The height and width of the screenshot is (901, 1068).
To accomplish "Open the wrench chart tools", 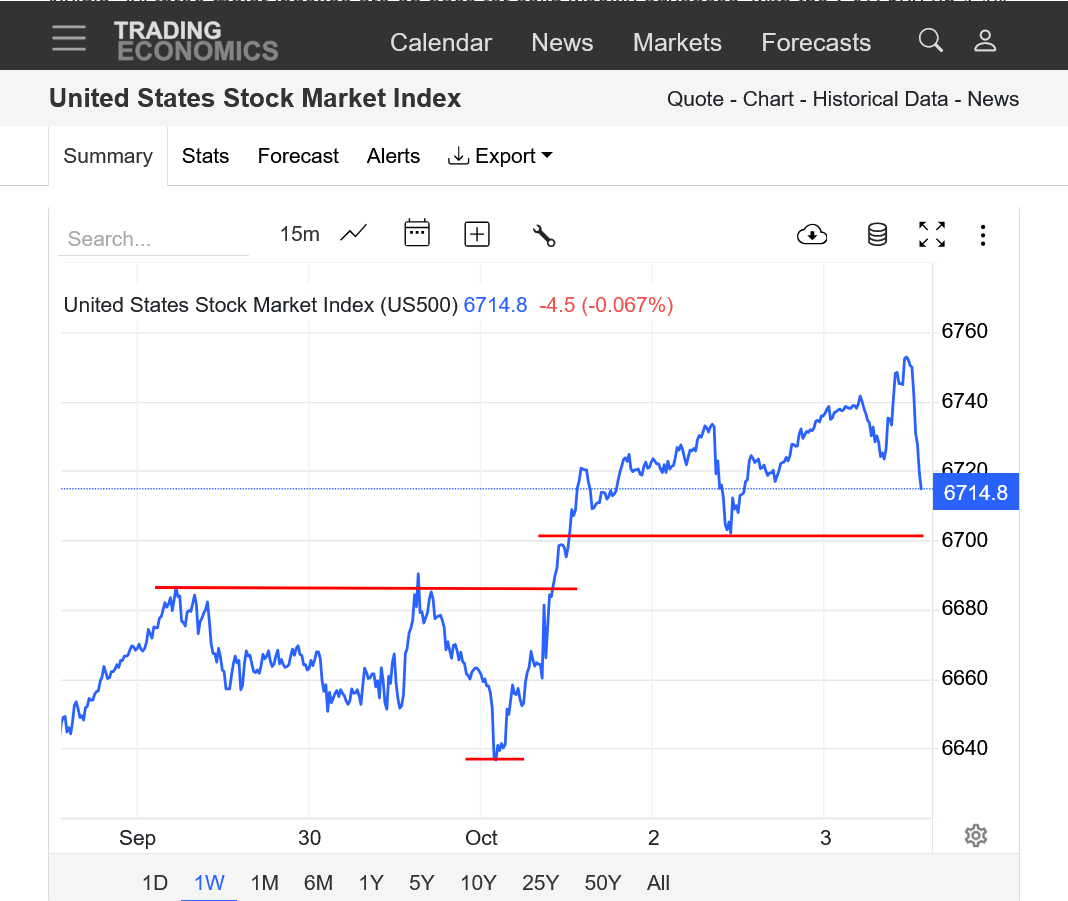I will point(544,235).
